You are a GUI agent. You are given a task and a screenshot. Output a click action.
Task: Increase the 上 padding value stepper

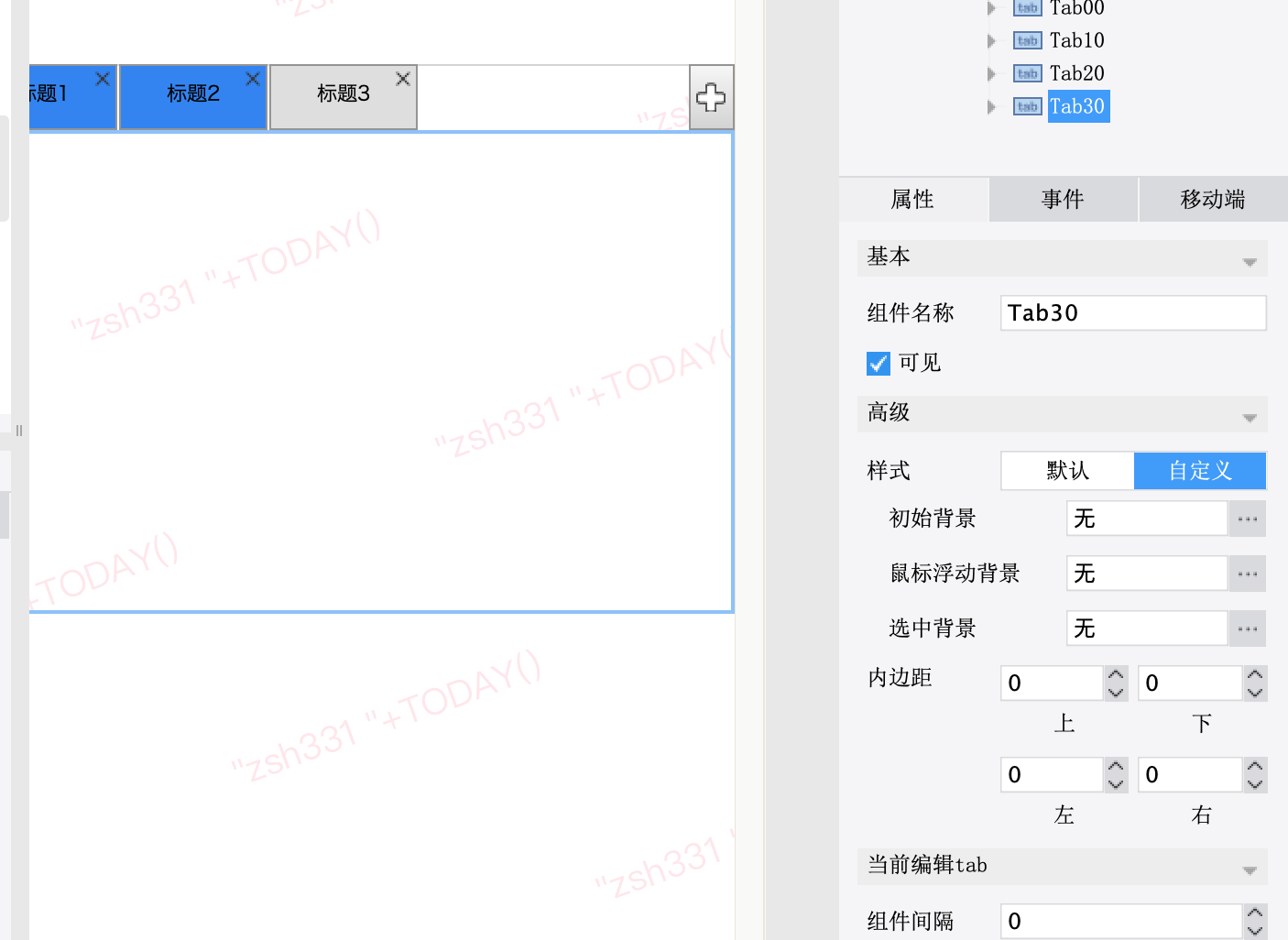pyautogui.click(x=1116, y=675)
